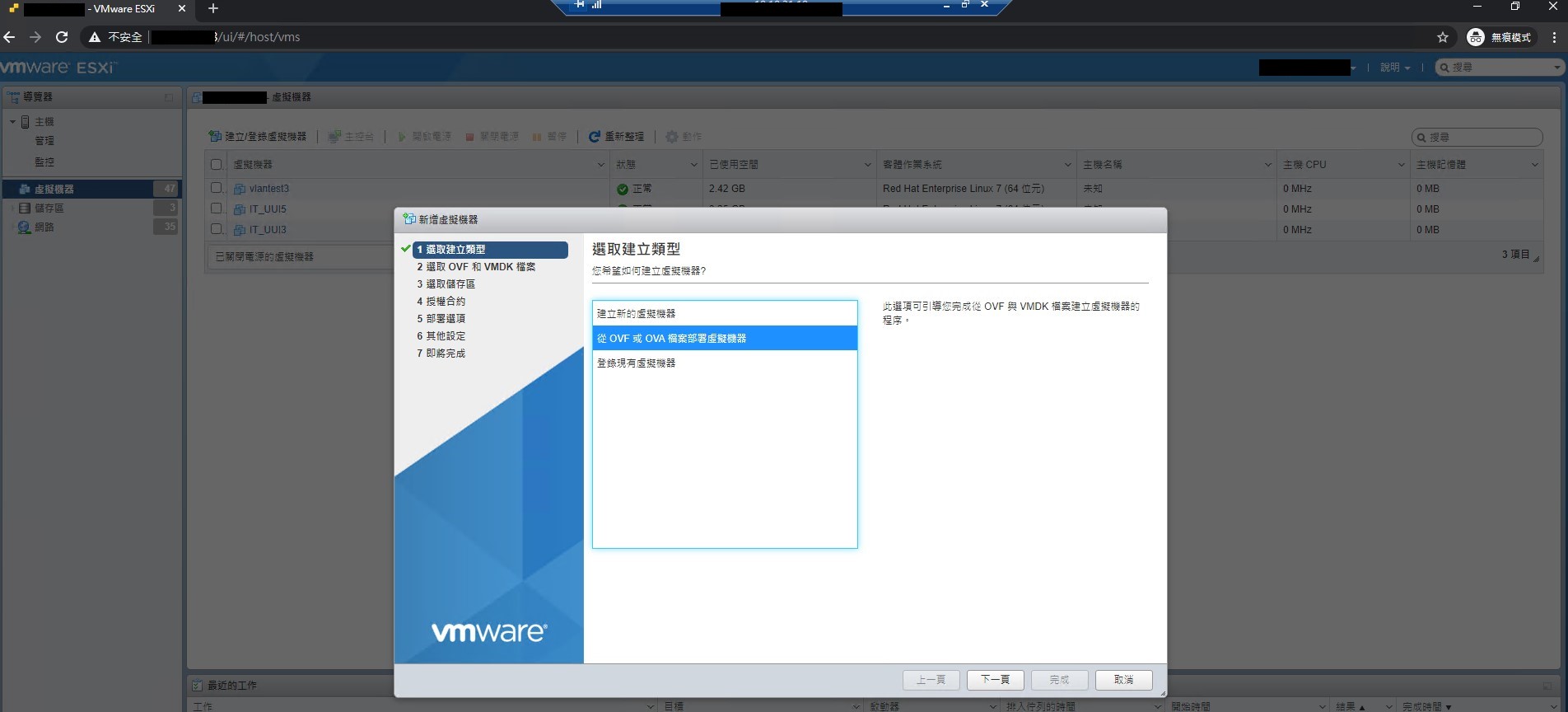
Task: Click the 無痕模式 incognito icon
Action: tap(1475, 37)
